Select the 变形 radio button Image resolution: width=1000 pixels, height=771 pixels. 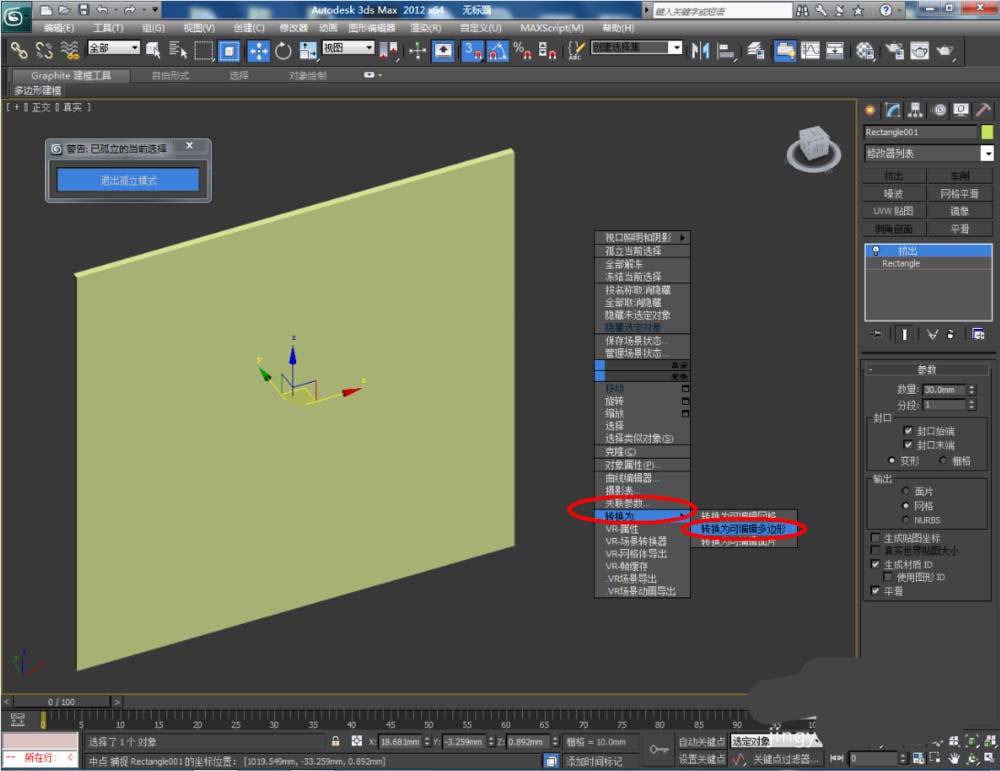[892, 460]
